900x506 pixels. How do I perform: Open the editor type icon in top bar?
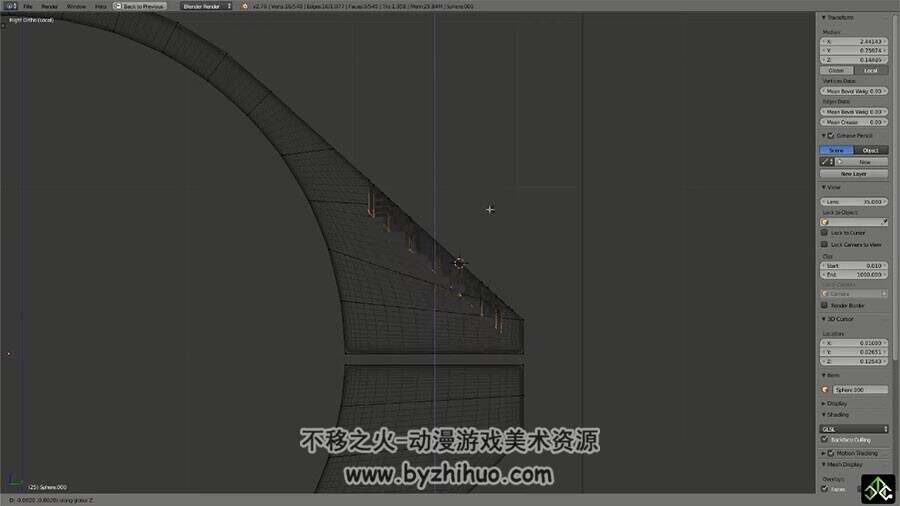click(11, 6)
